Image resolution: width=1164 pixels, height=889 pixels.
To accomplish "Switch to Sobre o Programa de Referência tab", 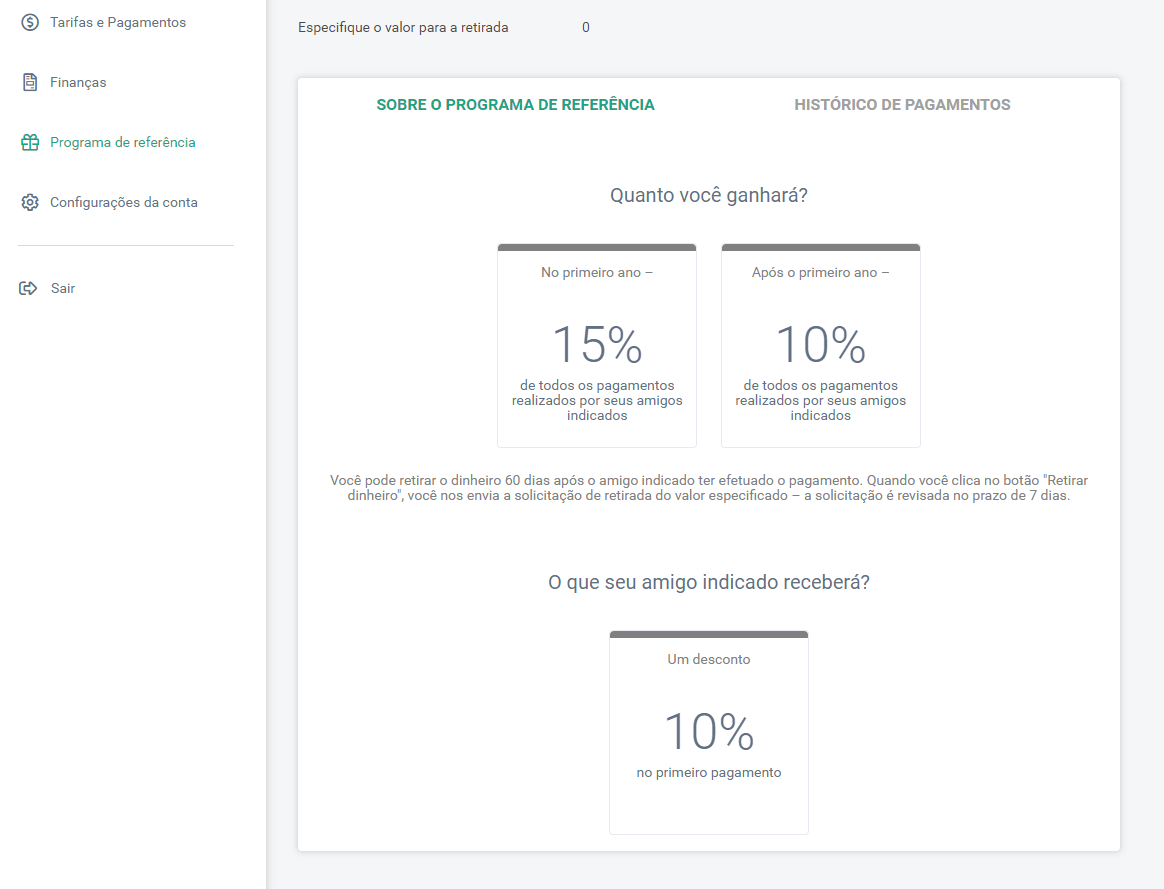I will click(x=515, y=105).
